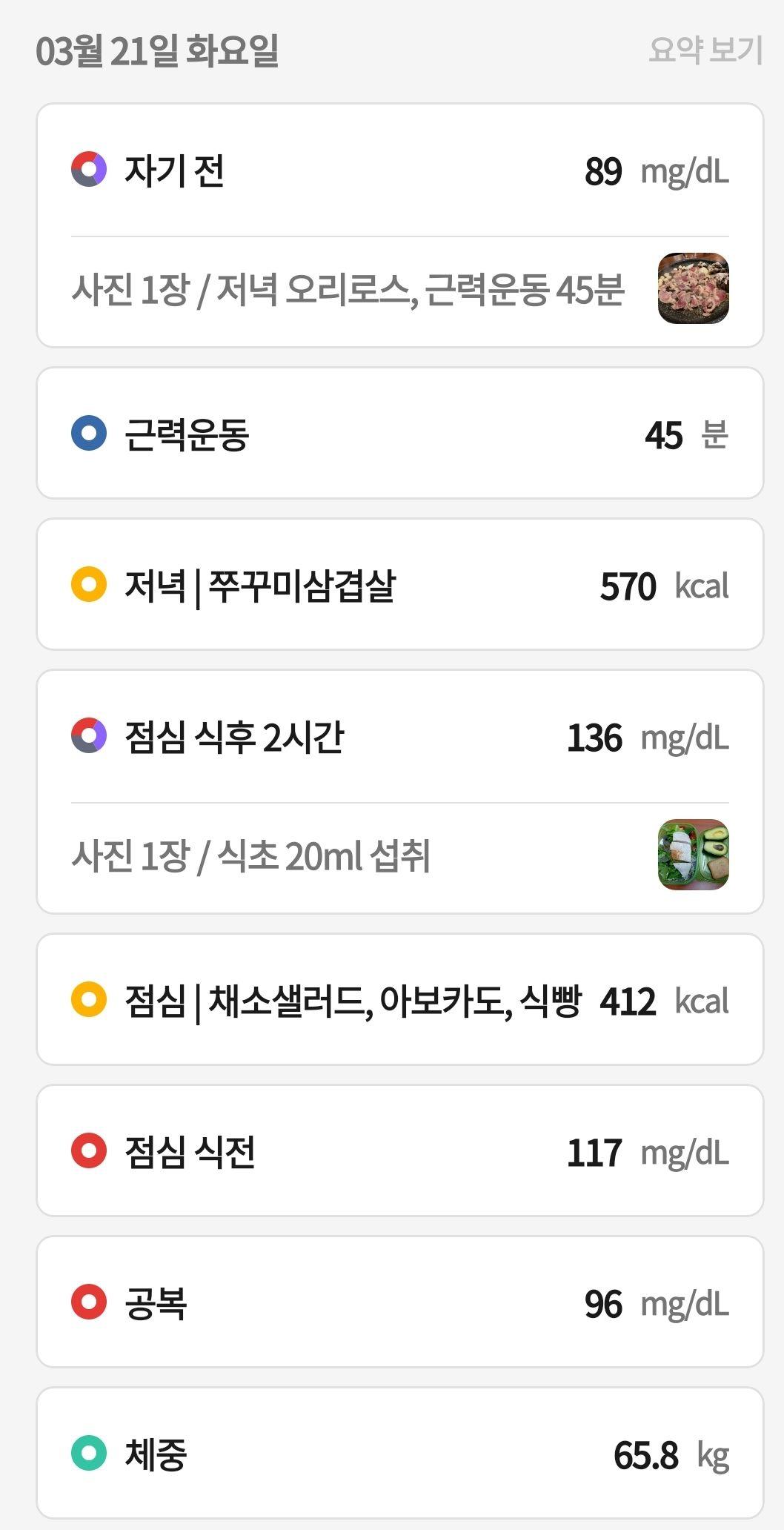
Task: Tap the green 체중 weight circle icon
Action: [89, 1454]
